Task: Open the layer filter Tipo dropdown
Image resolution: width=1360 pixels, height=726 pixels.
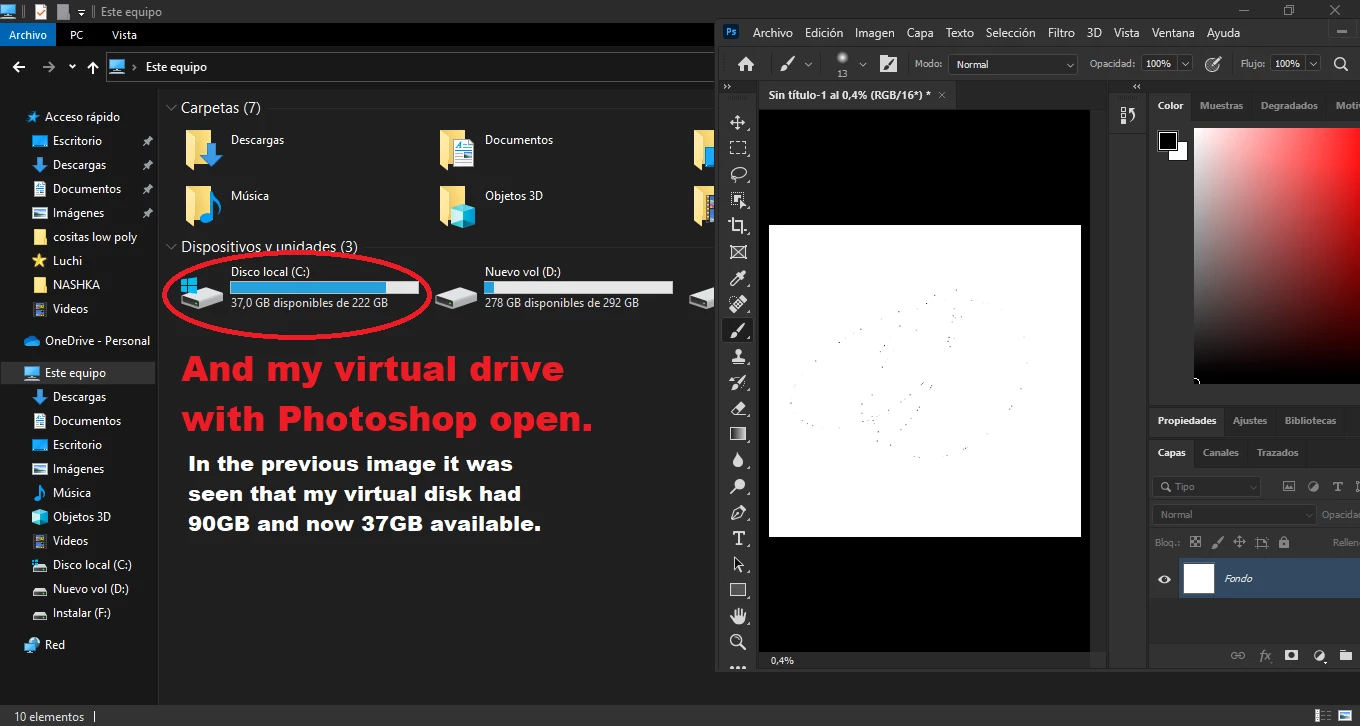Action: click(1206, 487)
